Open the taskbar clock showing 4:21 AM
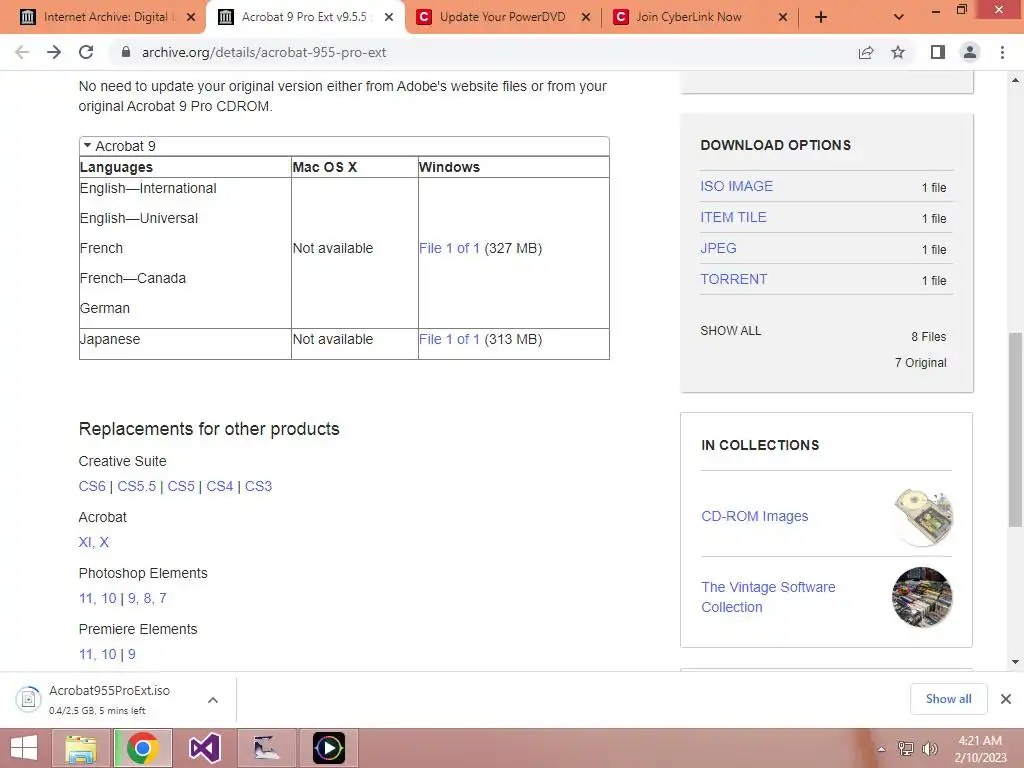 coord(980,749)
